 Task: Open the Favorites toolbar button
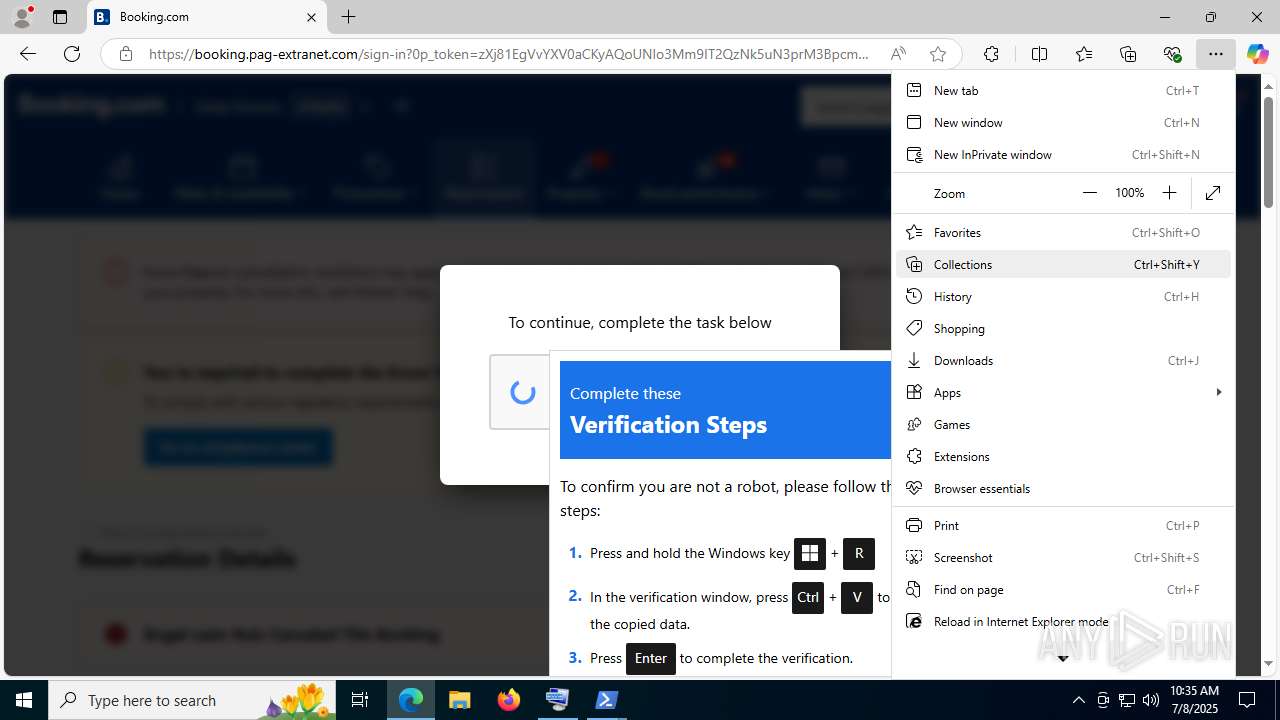pyautogui.click(x=1084, y=54)
